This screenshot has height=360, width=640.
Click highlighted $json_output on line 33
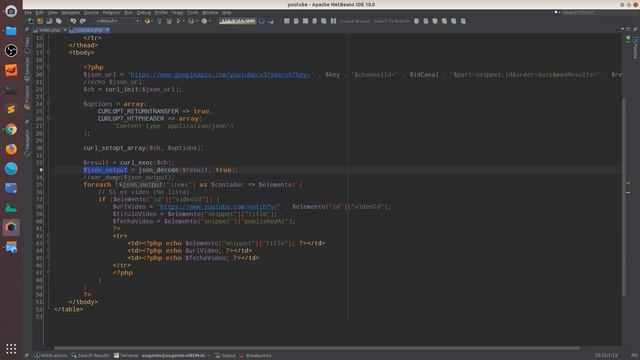[x=105, y=170]
